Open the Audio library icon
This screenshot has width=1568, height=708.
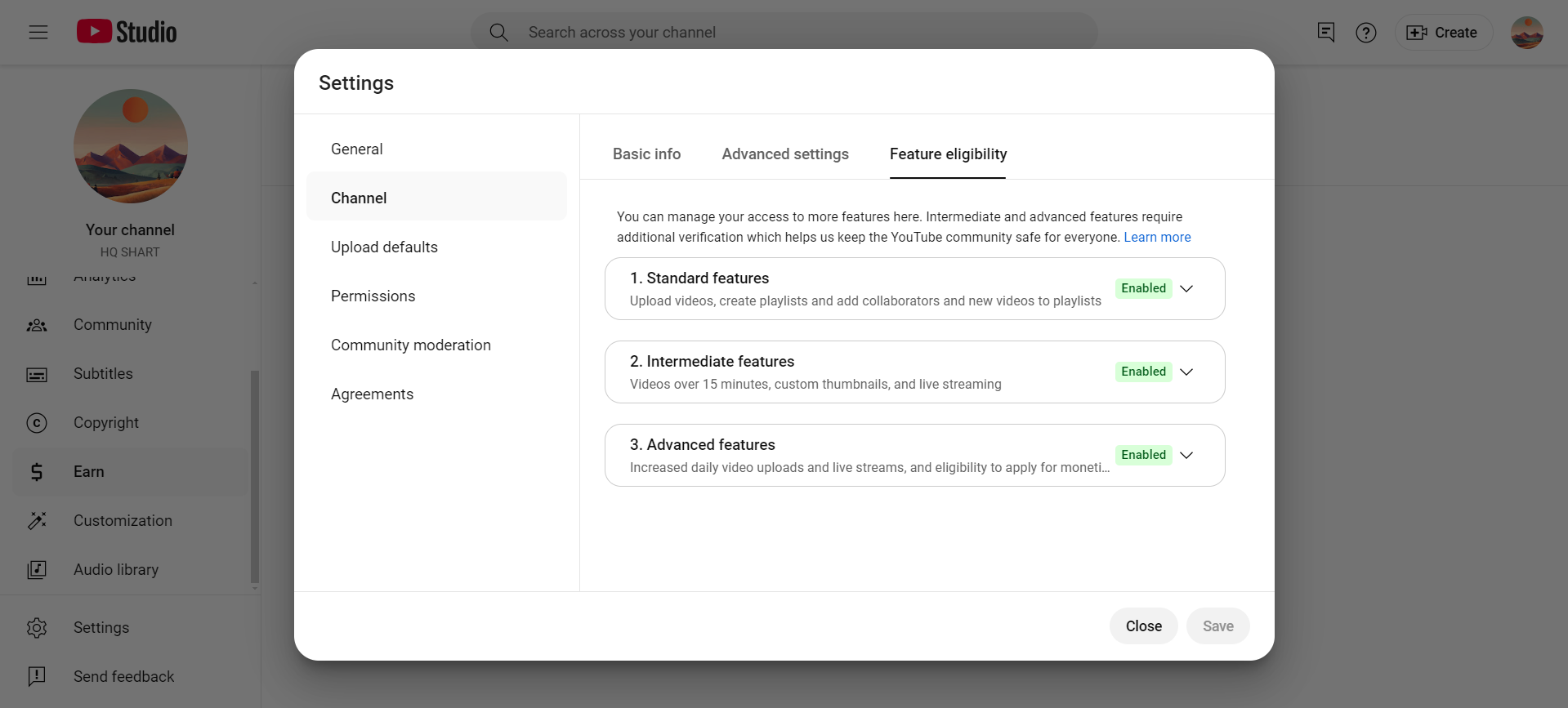37,570
